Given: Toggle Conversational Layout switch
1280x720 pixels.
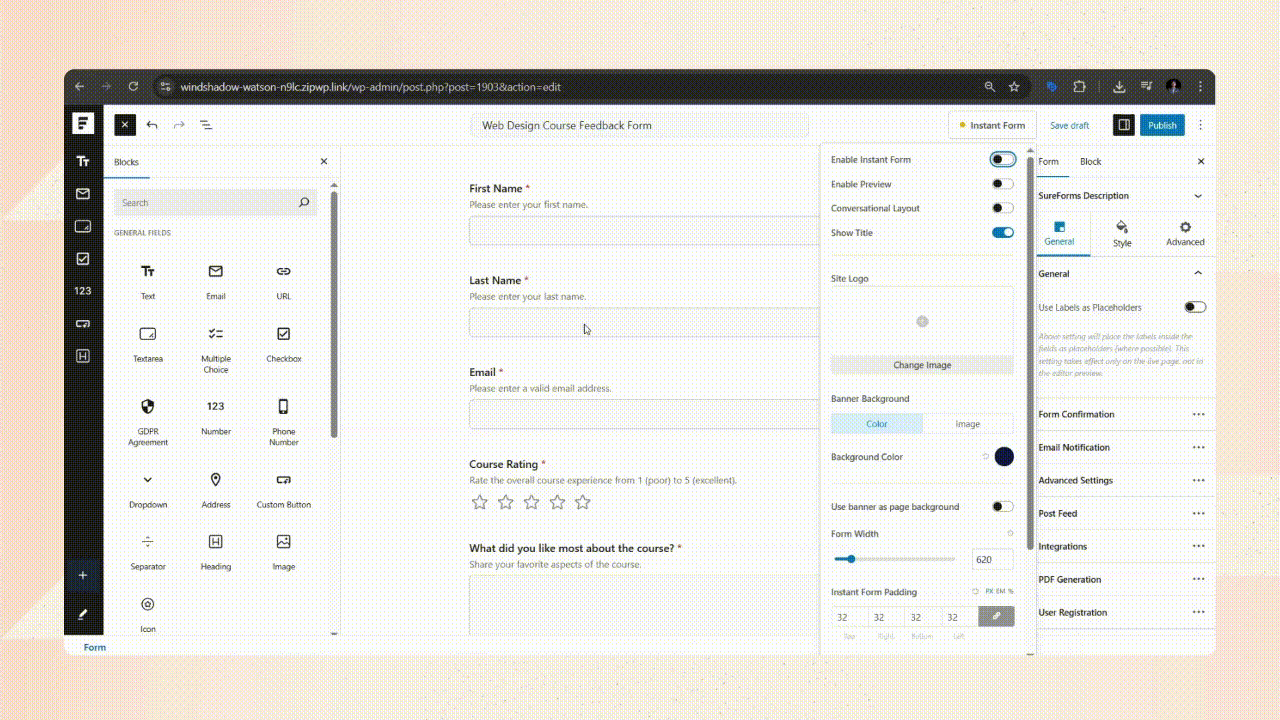Looking at the screenshot, I should [1003, 208].
